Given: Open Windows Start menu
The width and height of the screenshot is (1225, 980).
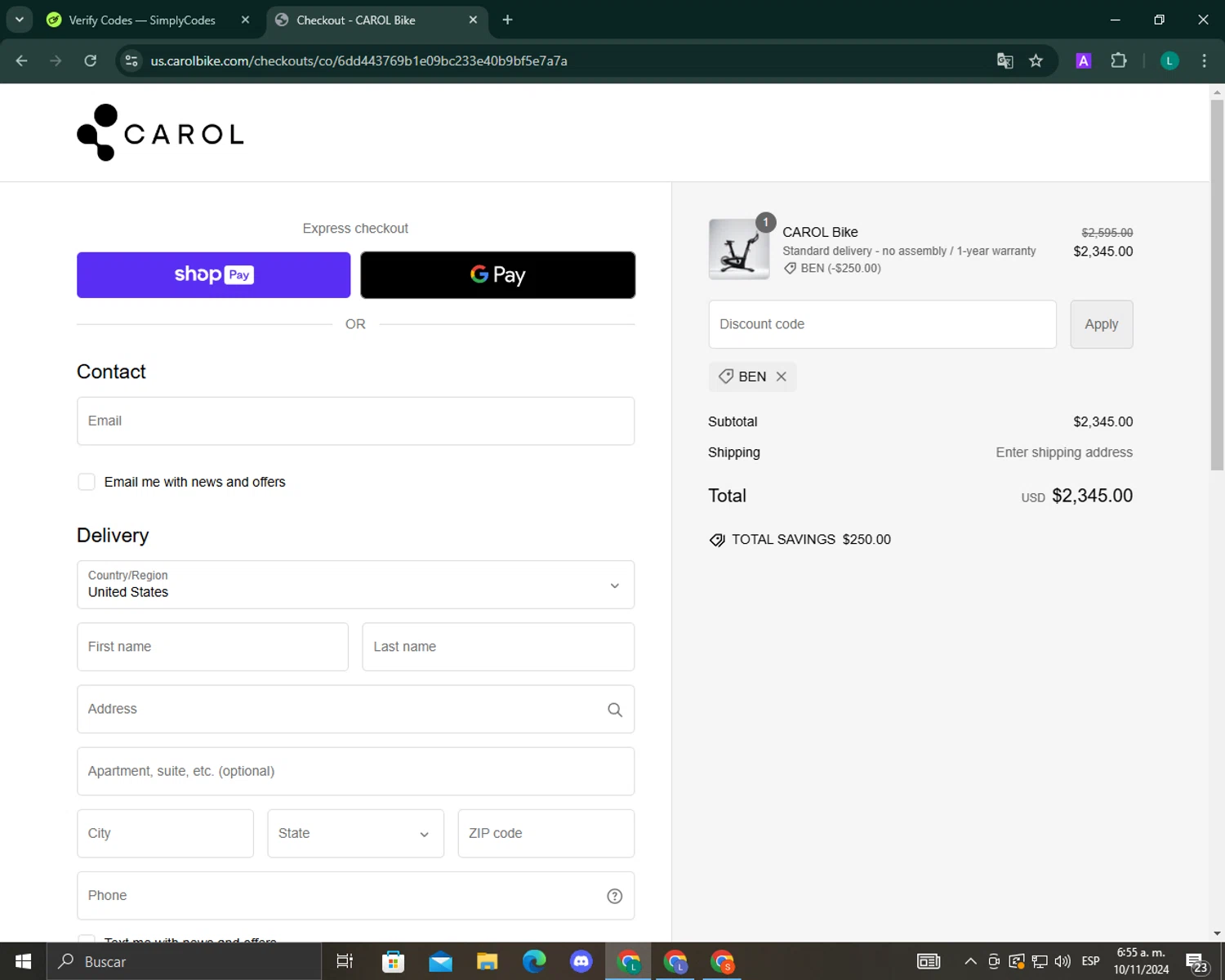Looking at the screenshot, I should [23, 961].
